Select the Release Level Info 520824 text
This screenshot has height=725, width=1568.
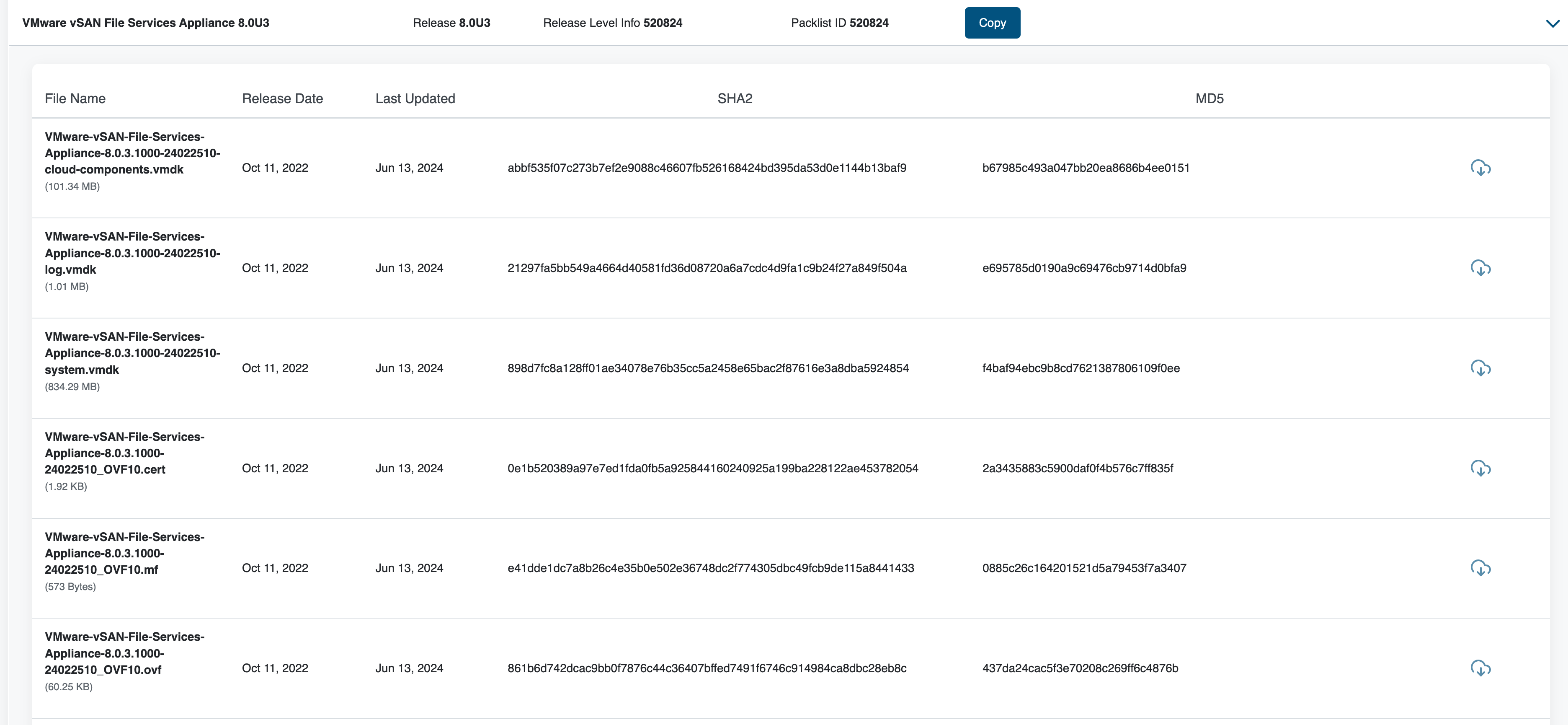click(x=612, y=23)
